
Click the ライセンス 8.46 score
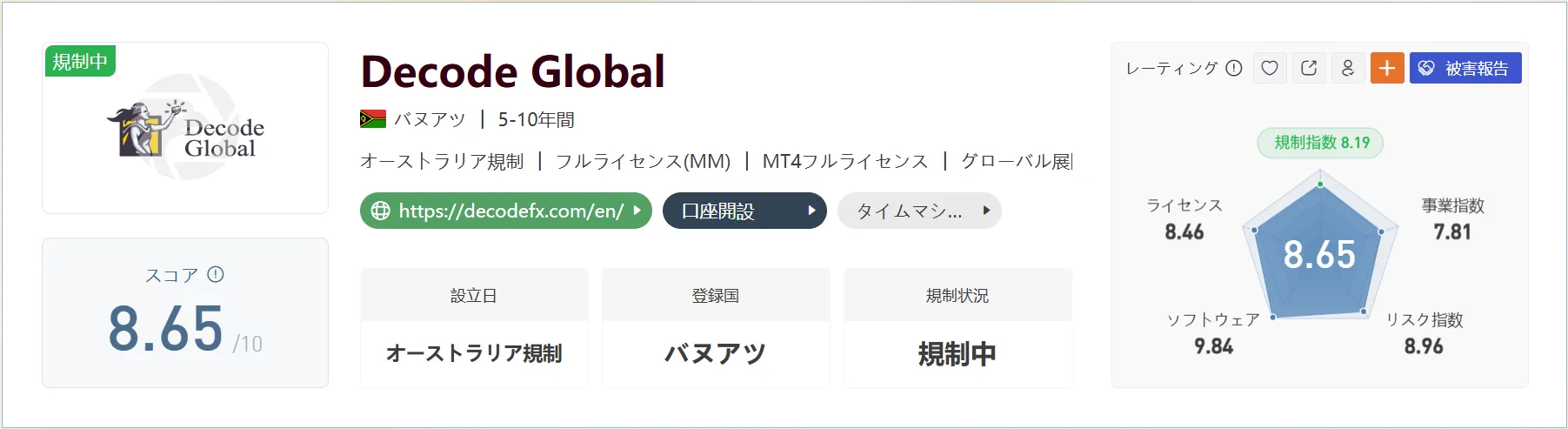1184,219
